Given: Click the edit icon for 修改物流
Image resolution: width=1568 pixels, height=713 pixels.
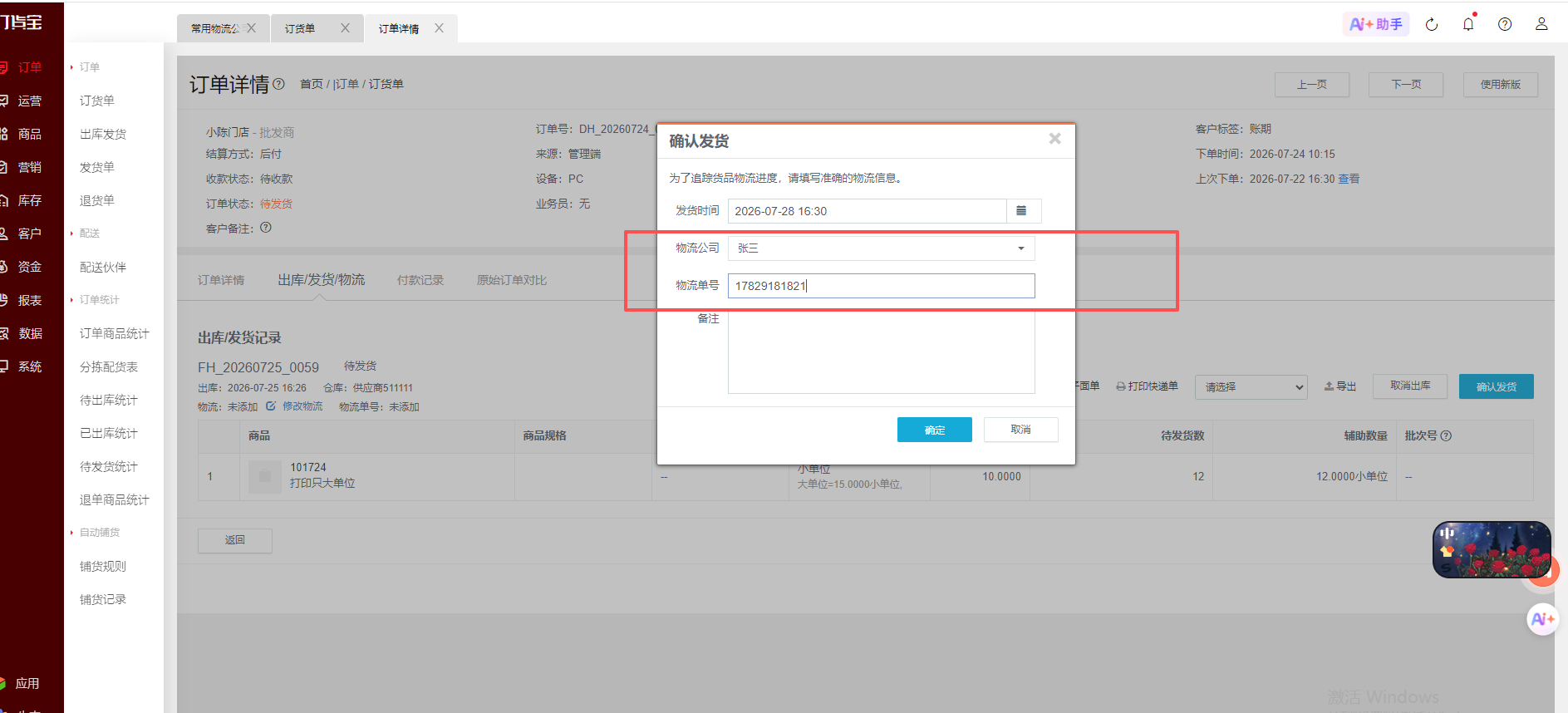Looking at the screenshot, I should coord(271,406).
